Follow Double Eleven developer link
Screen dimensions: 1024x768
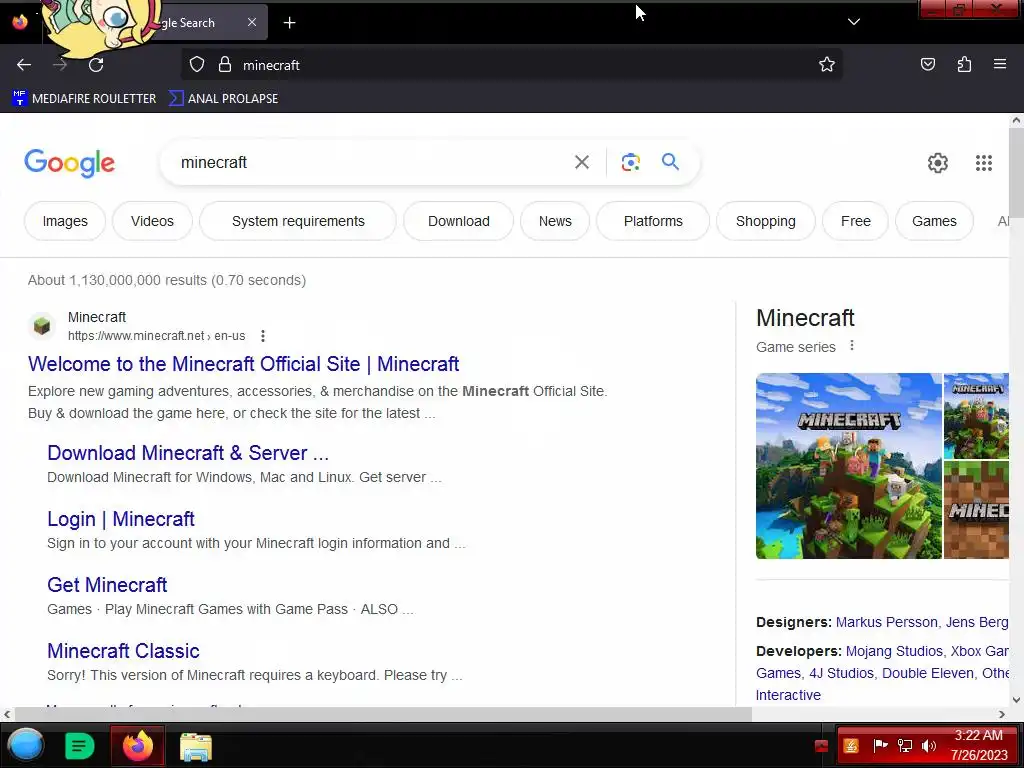[927, 673]
